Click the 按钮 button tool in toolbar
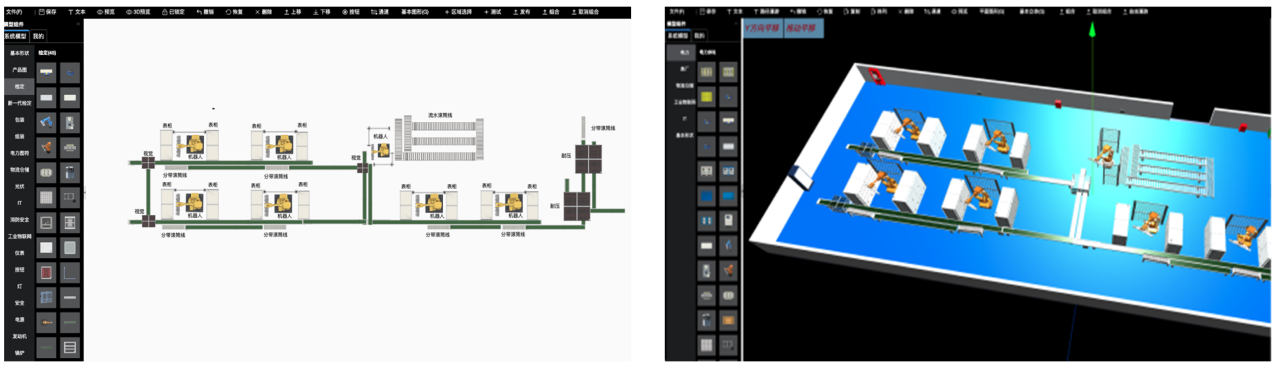The width and height of the screenshot is (1280, 372). pyautogui.click(x=351, y=12)
